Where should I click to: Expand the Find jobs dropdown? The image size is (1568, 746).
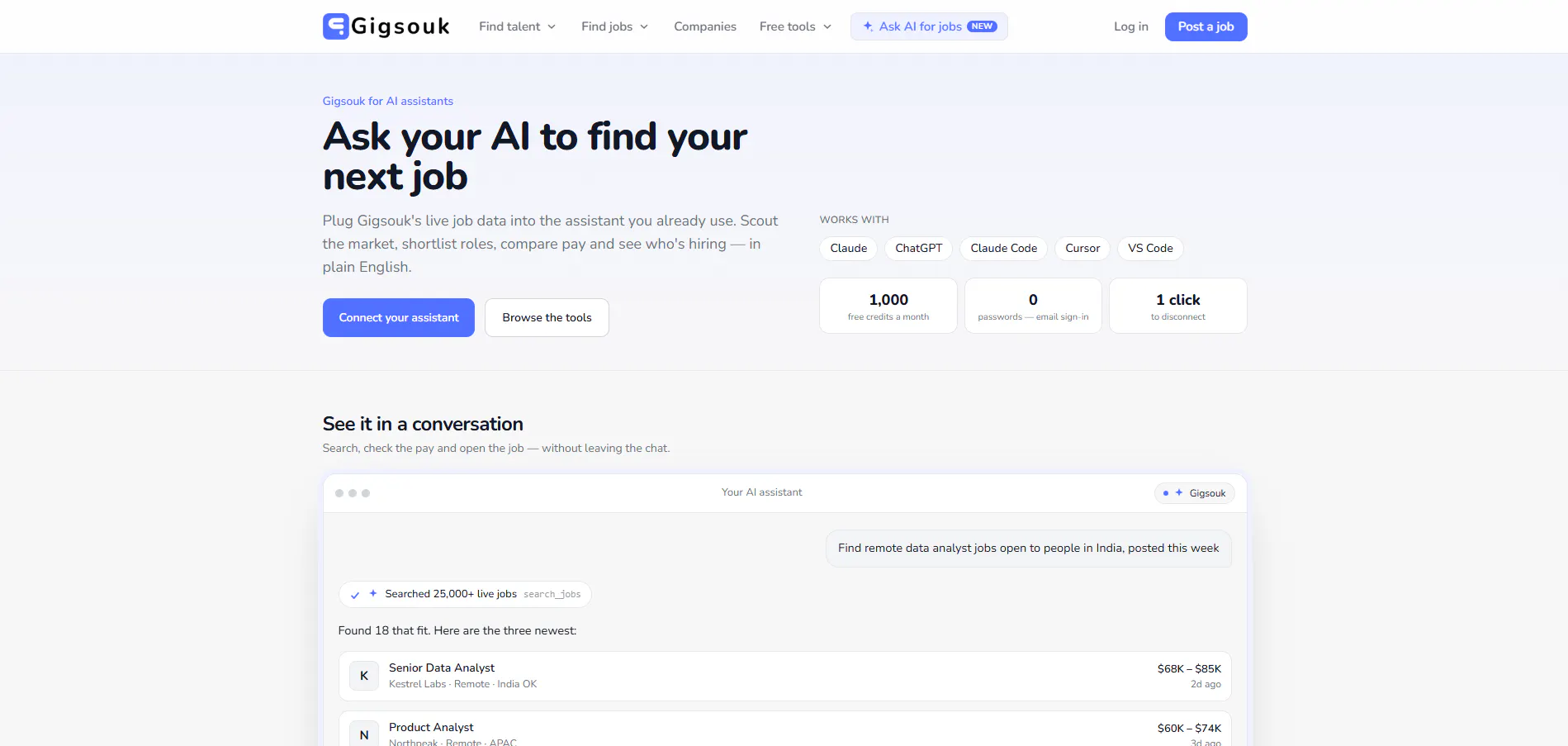[x=615, y=26]
